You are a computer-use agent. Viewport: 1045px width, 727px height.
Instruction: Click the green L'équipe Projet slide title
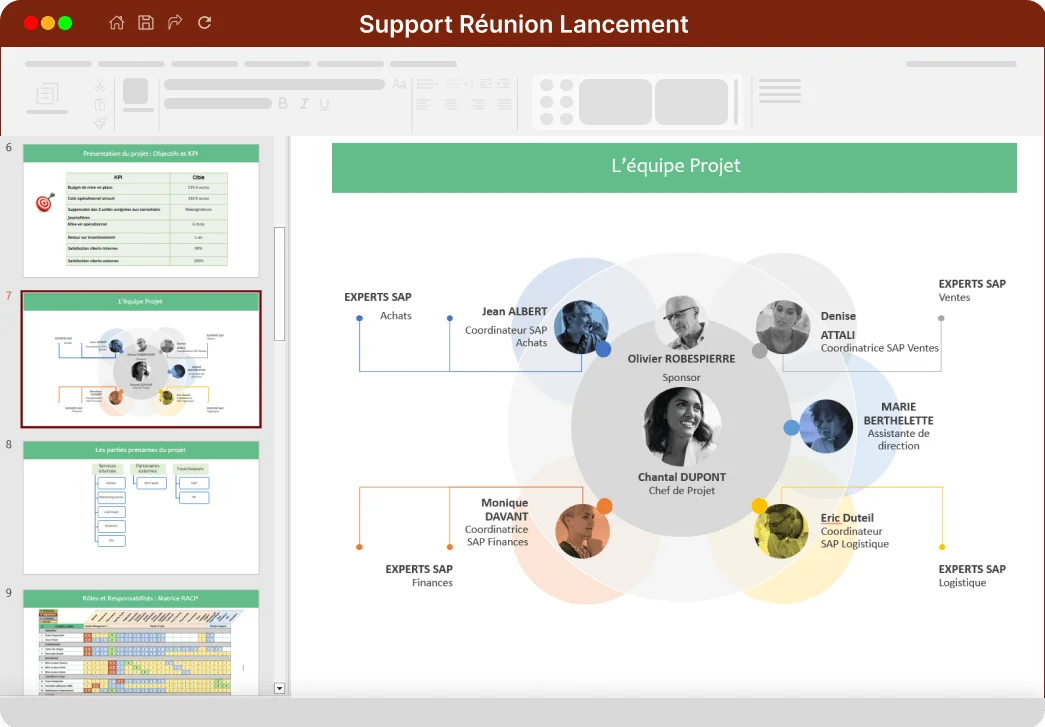(x=674, y=168)
